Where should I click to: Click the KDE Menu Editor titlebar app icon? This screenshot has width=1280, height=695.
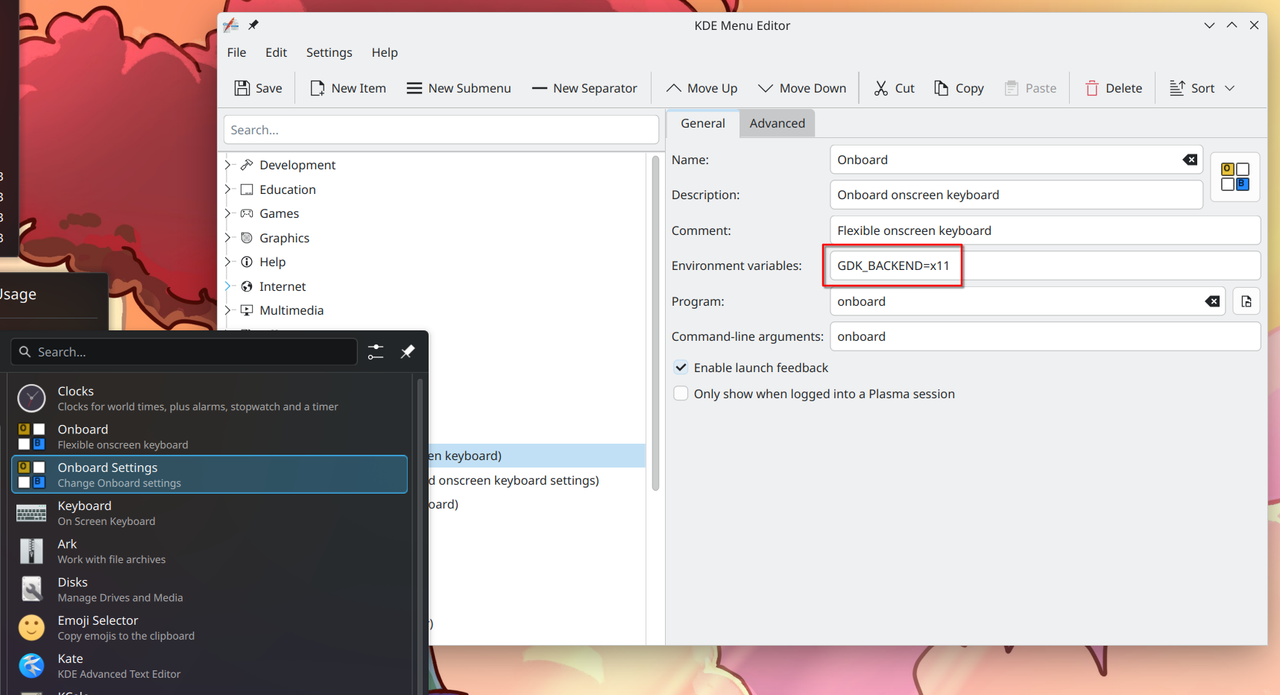click(230, 25)
